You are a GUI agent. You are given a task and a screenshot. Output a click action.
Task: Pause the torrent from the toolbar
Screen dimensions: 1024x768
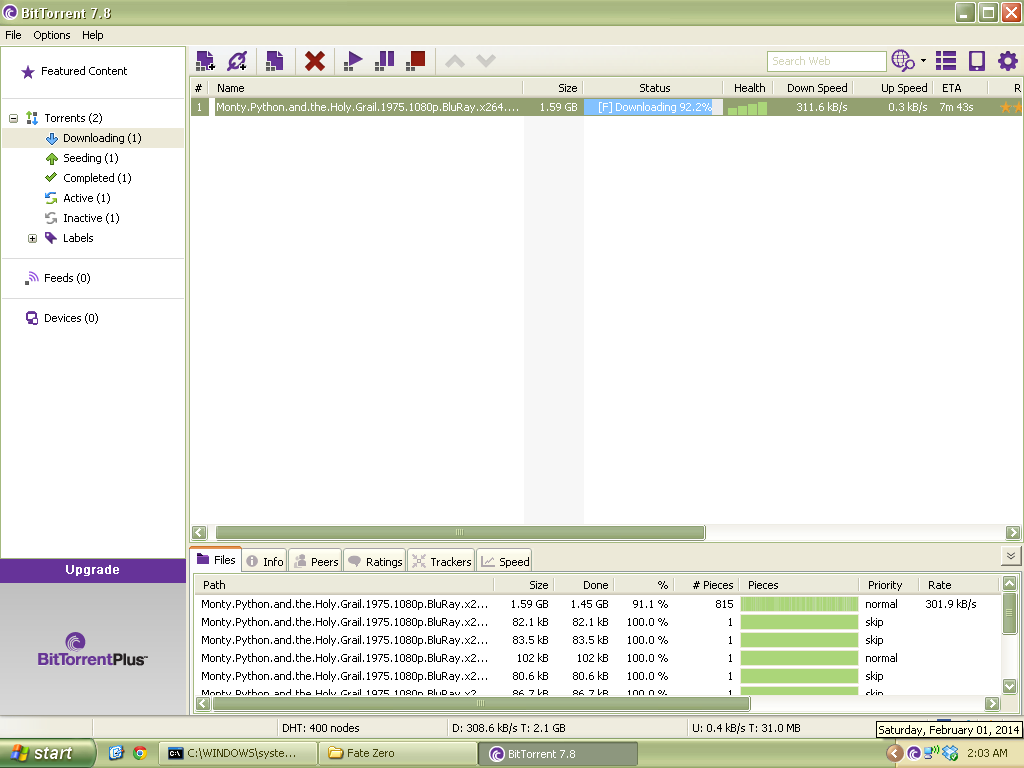click(385, 61)
